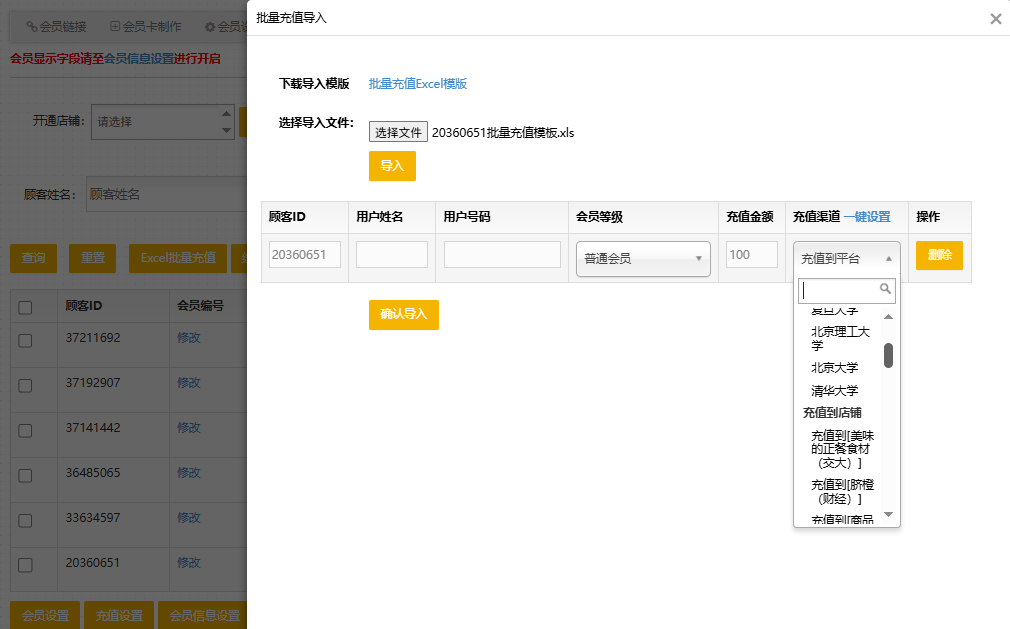Select 北京理工大学 option in the list
The image size is (1010, 629).
click(839, 338)
